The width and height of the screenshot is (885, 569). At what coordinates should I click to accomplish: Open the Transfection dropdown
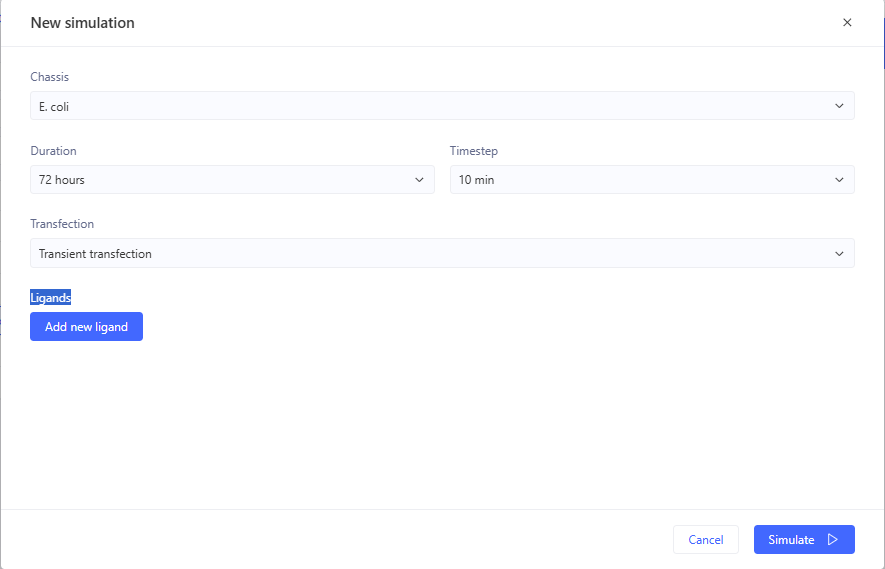point(442,253)
